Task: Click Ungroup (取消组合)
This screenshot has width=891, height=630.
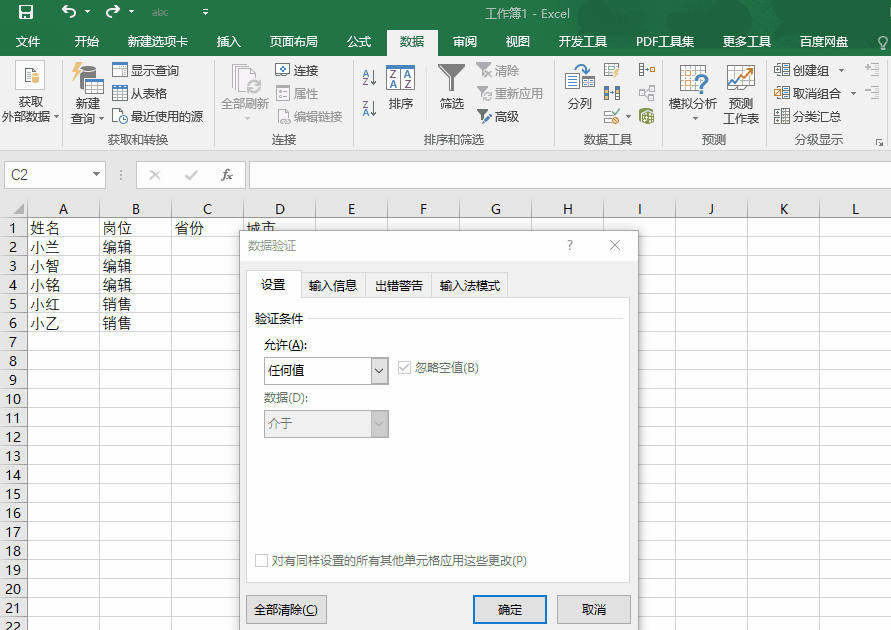Action: 807,93
